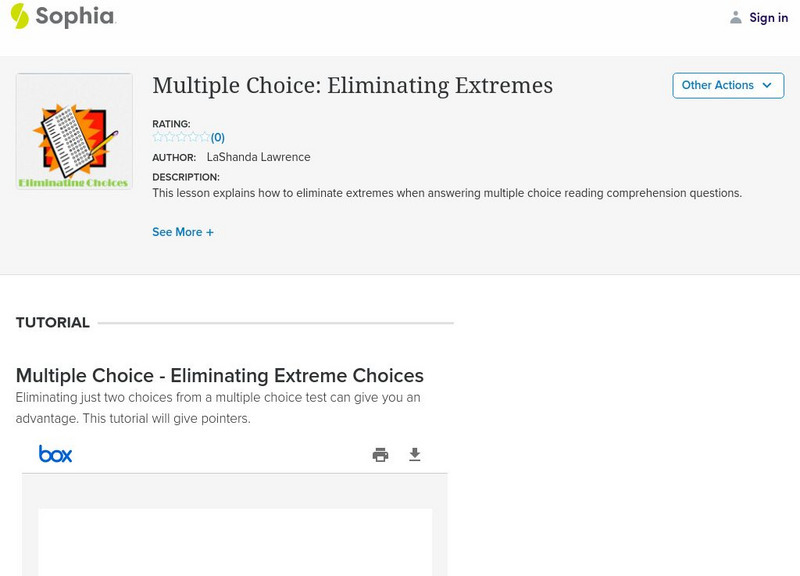Click the Sophia logo icon

coord(19,16)
